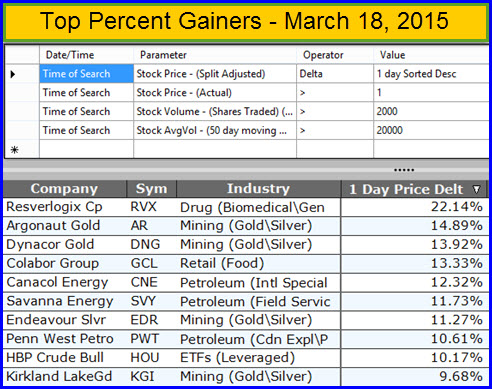Click the HOU symbol cell
The height and width of the screenshot is (389, 492).
click(151, 358)
